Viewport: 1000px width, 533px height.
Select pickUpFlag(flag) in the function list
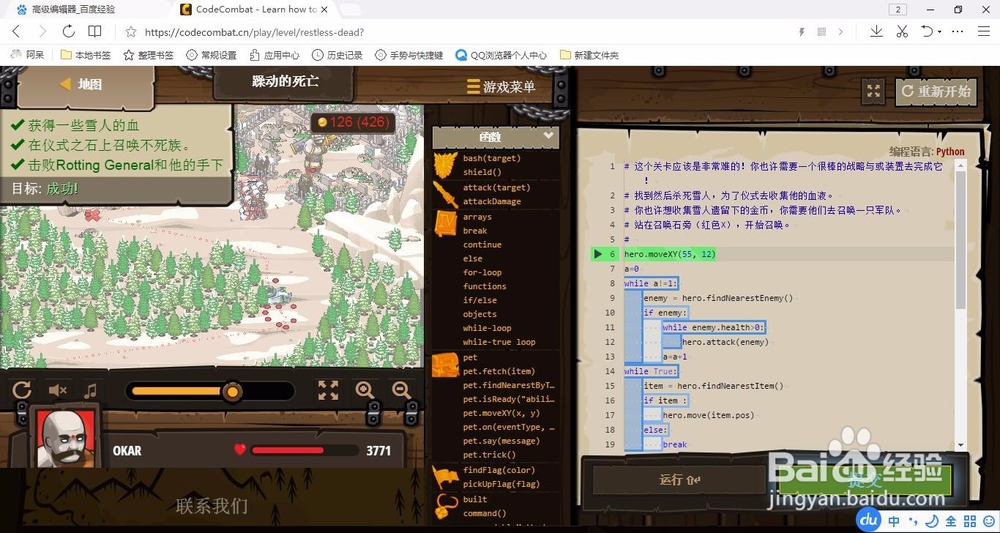click(501, 484)
